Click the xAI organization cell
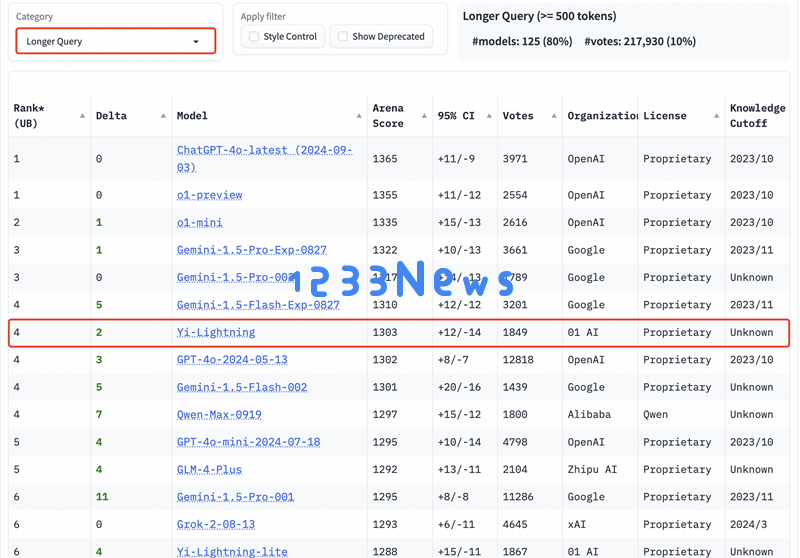This screenshot has height=558, width=800. click(577, 524)
